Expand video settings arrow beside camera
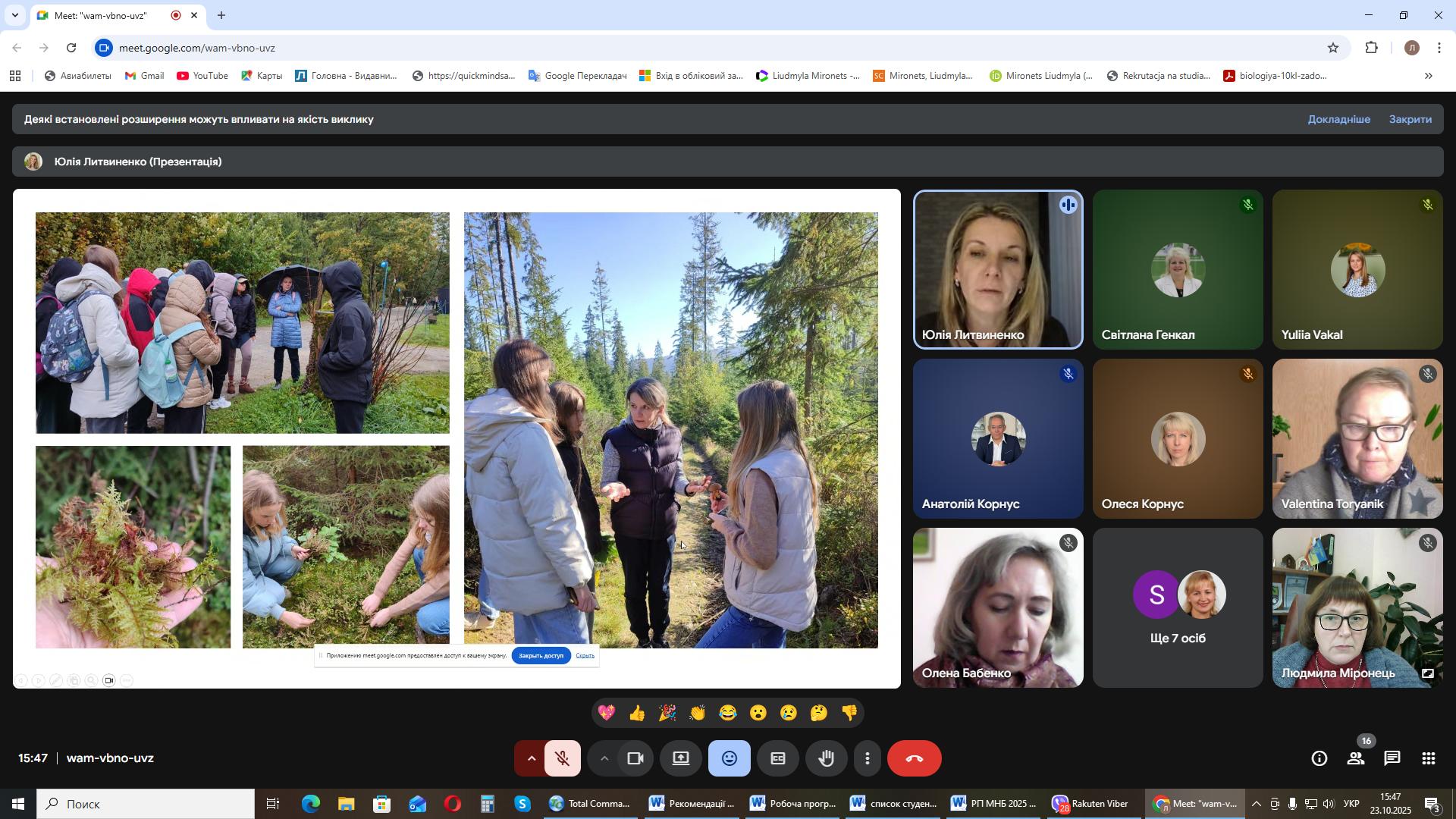The image size is (1456, 819). (604, 759)
